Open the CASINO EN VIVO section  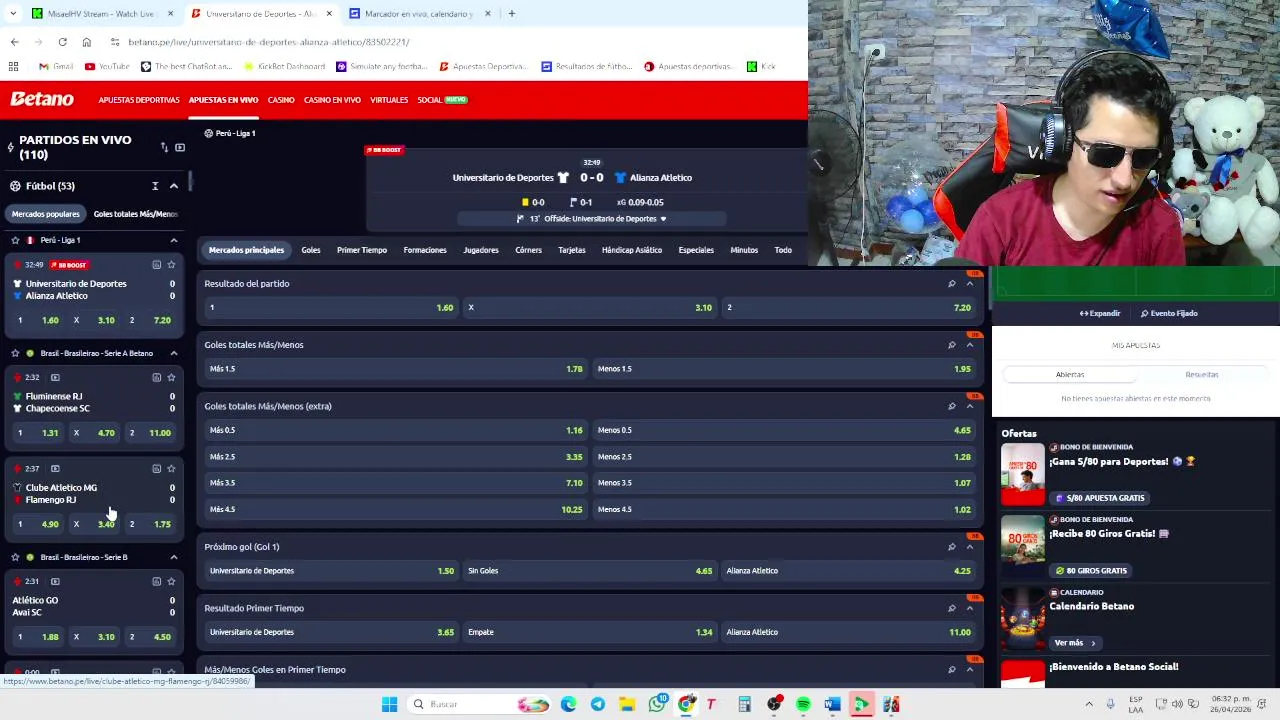[332, 100]
